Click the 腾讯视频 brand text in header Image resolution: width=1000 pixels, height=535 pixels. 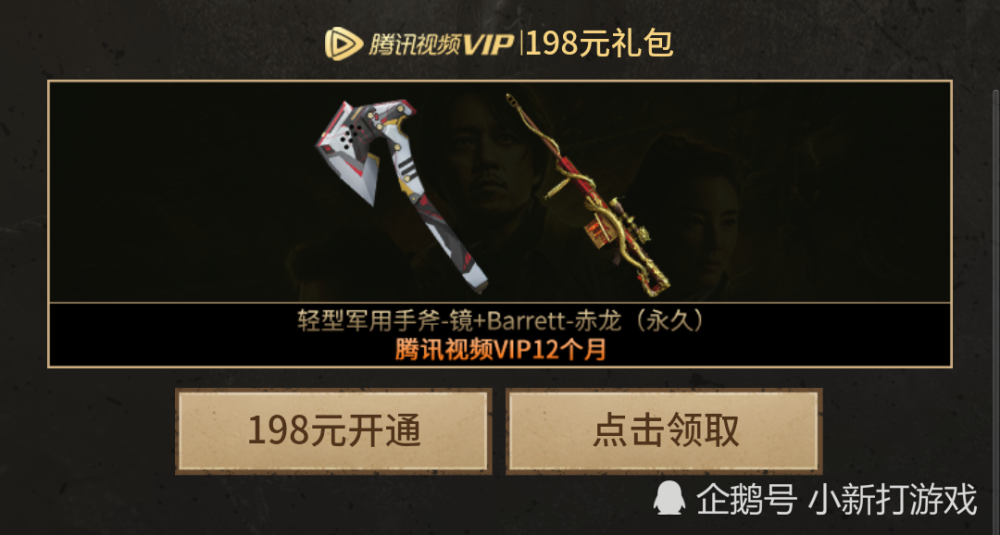[x=415, y=43]
